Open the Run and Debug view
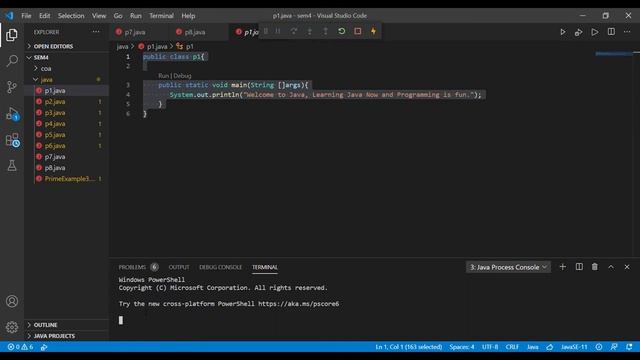Screen dimensions: 640x360 click(12, 113)
